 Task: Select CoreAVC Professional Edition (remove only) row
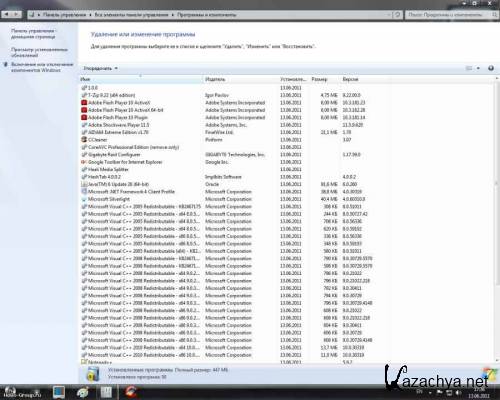coord(227,147)
